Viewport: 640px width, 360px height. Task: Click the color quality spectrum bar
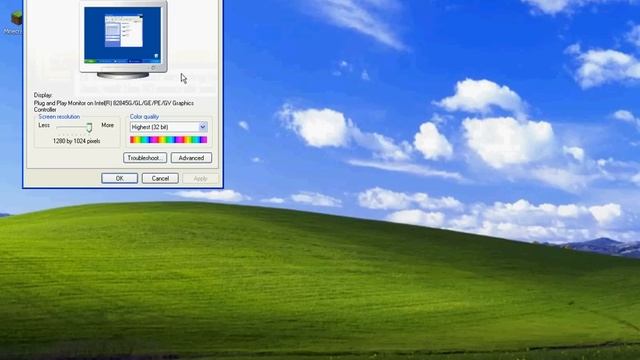click(x=169, y=140)
